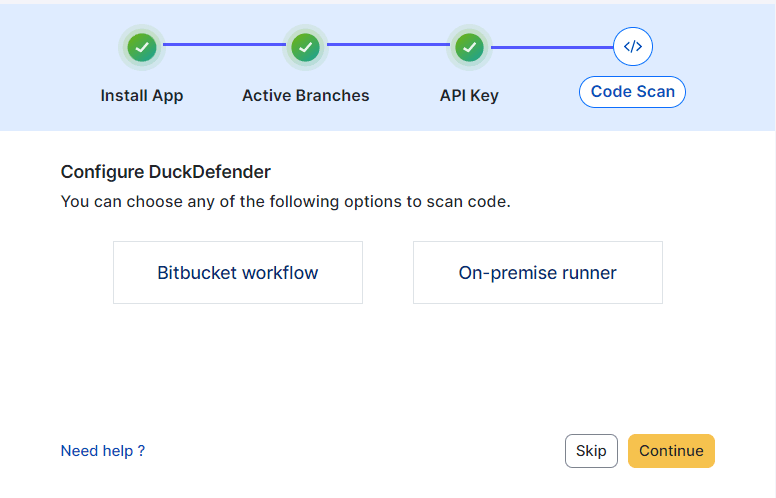
Task: Skip the code scan configuration
Action: click(591, 451)
